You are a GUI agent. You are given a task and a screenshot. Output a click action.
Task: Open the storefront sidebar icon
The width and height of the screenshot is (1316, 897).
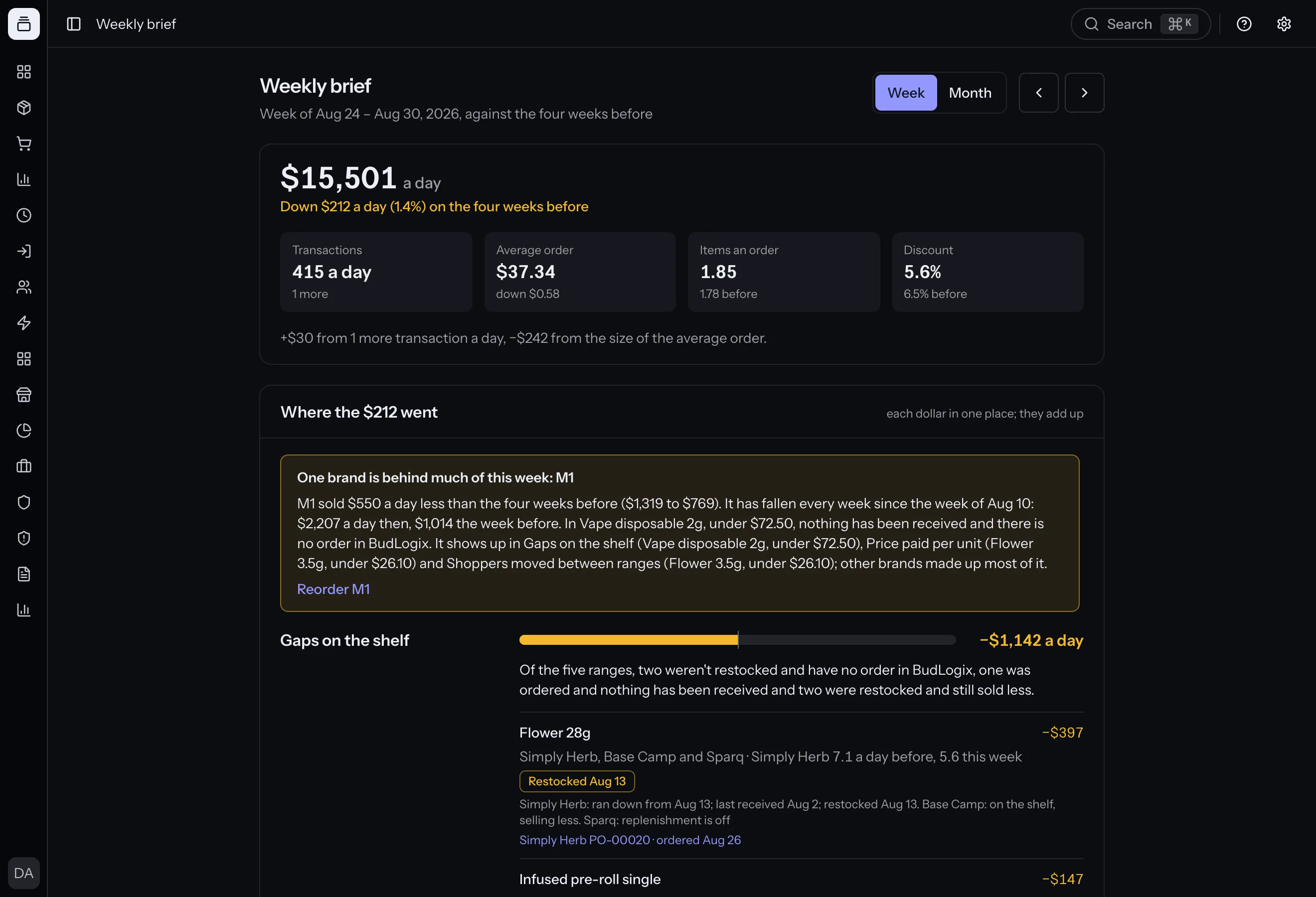[24, 395]
